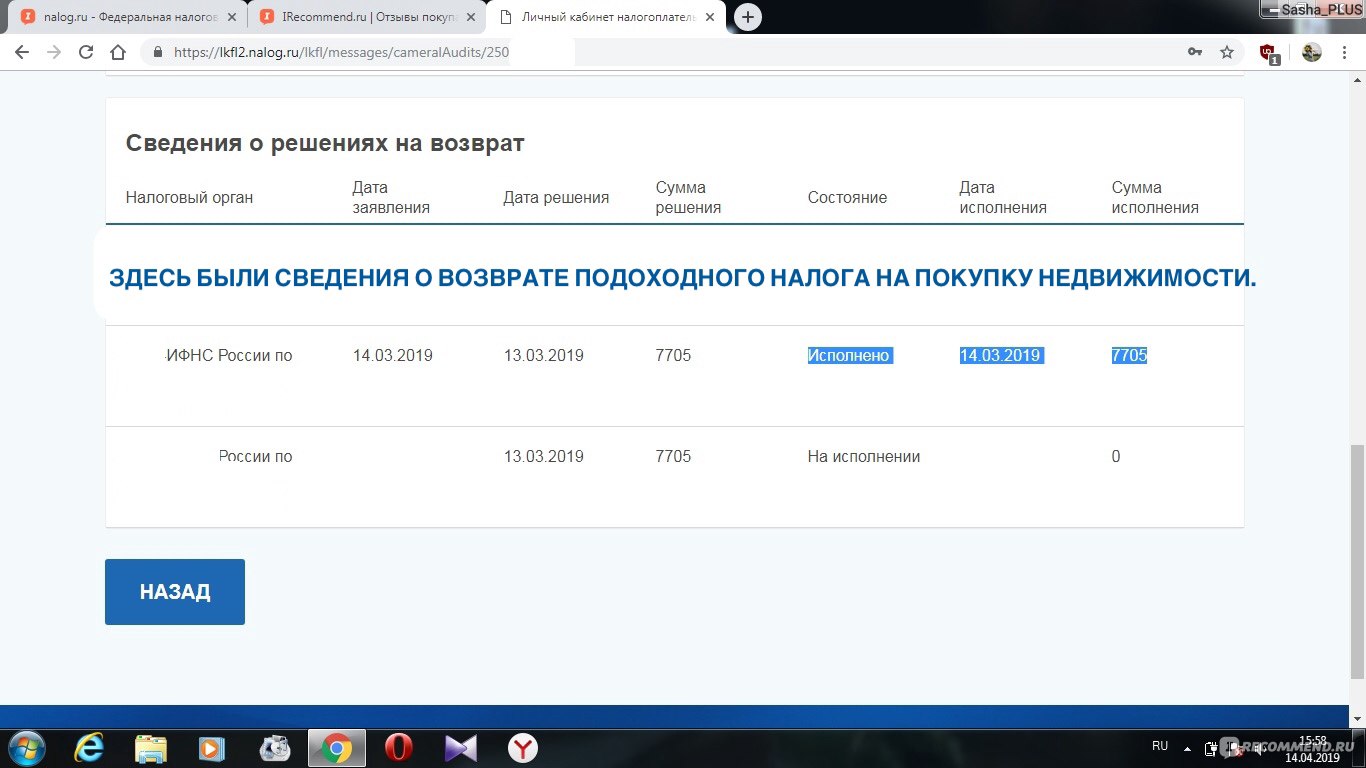1366x768 pixels.
Task: Click the Сумма решения column header
Action: [x=688, y=198]
